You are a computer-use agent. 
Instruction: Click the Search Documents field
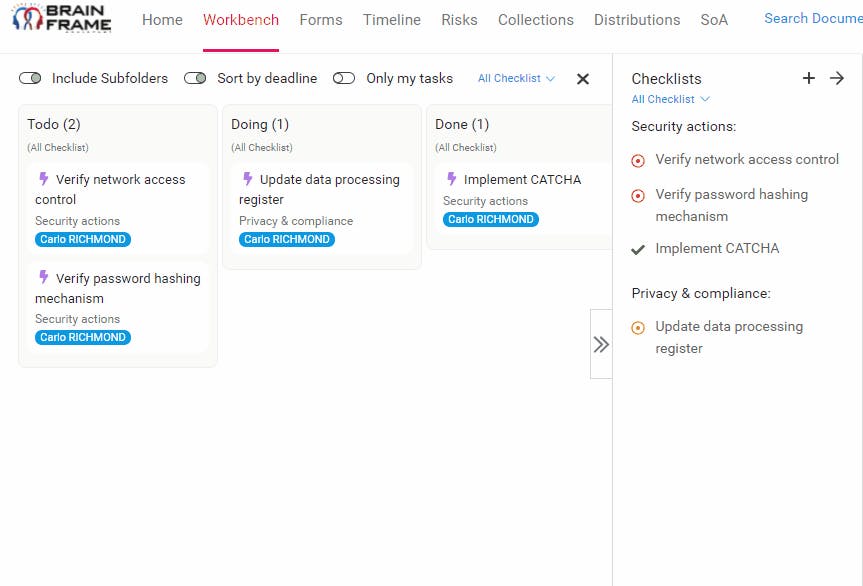[812, 19]
